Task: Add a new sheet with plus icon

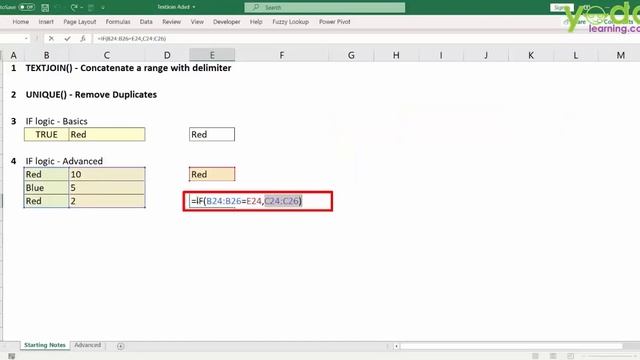Action: [120, 346]
